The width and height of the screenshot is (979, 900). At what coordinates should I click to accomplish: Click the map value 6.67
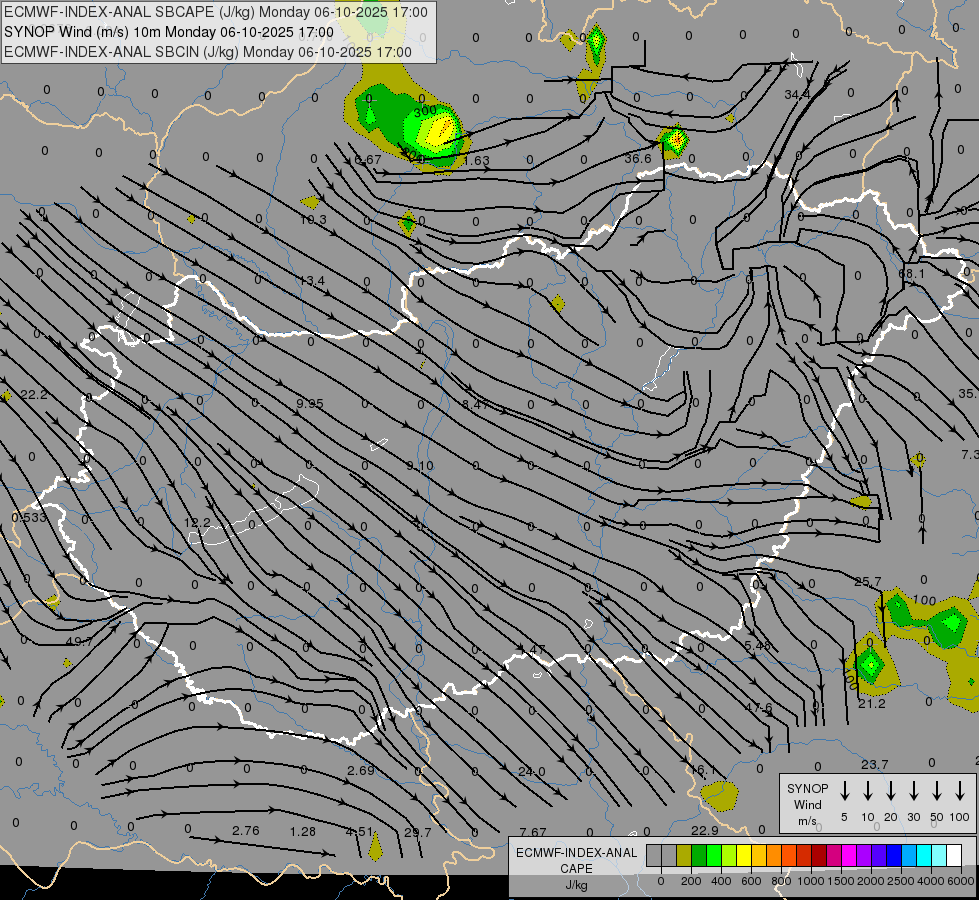tap(368, 160)
